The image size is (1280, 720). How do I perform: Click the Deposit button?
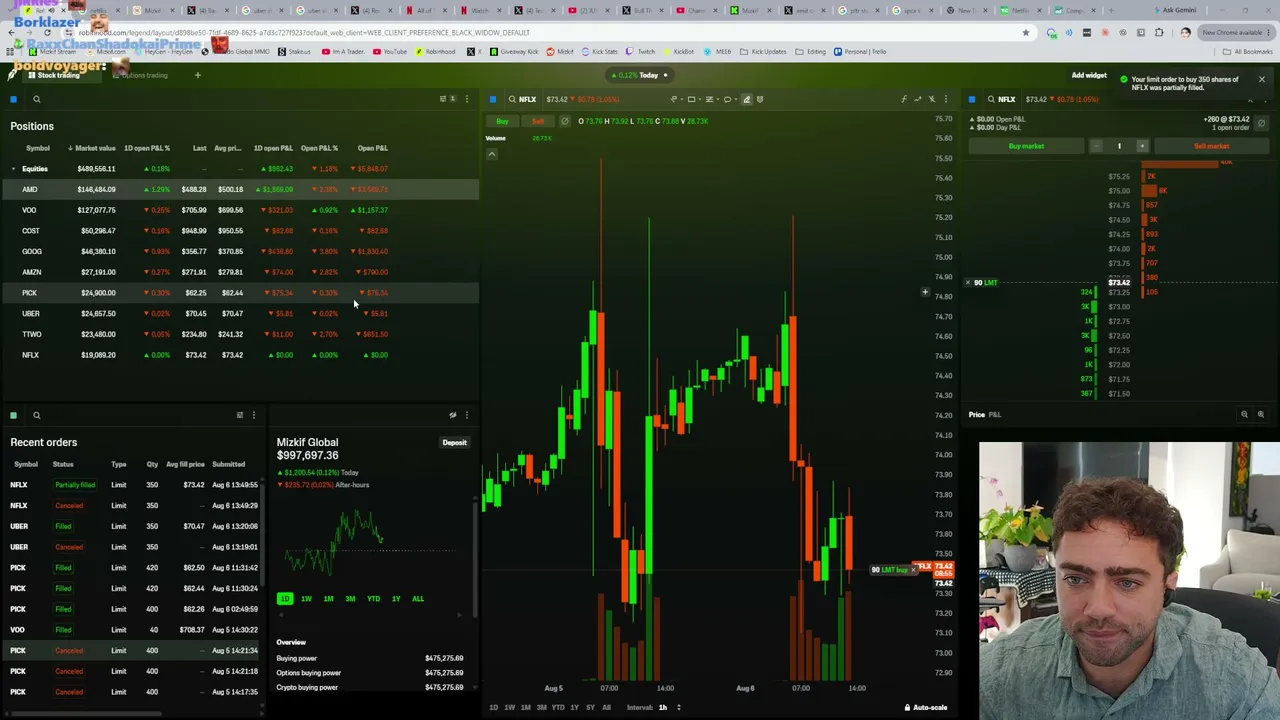click(454, 442)
